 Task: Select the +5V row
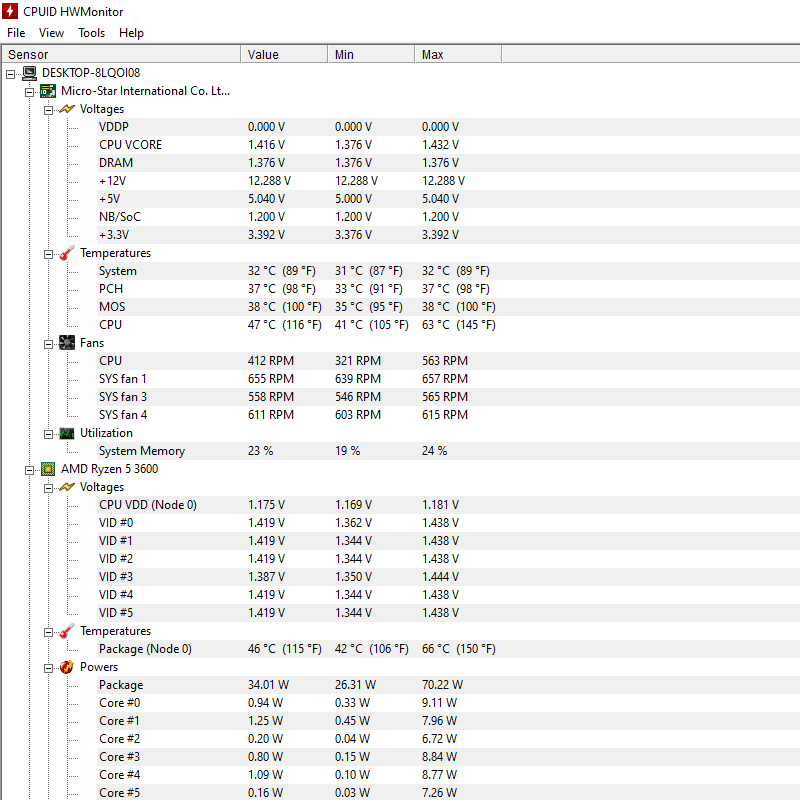(x=448, y=199)
